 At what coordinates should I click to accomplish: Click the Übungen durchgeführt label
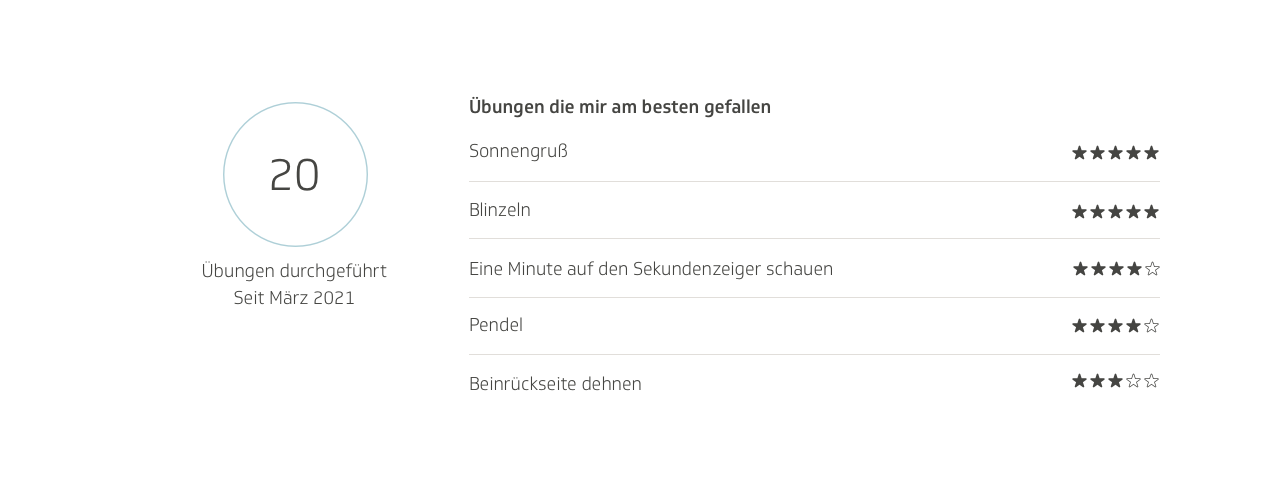click(x=294, y=271)
